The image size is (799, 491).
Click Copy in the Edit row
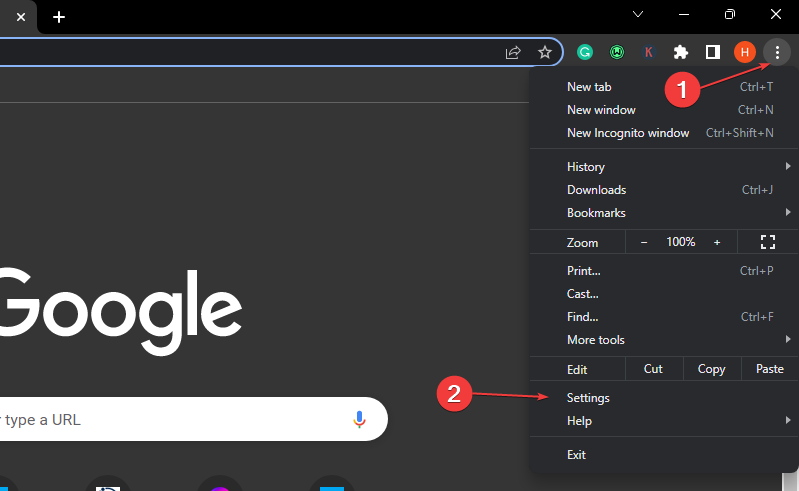point(712,369)
